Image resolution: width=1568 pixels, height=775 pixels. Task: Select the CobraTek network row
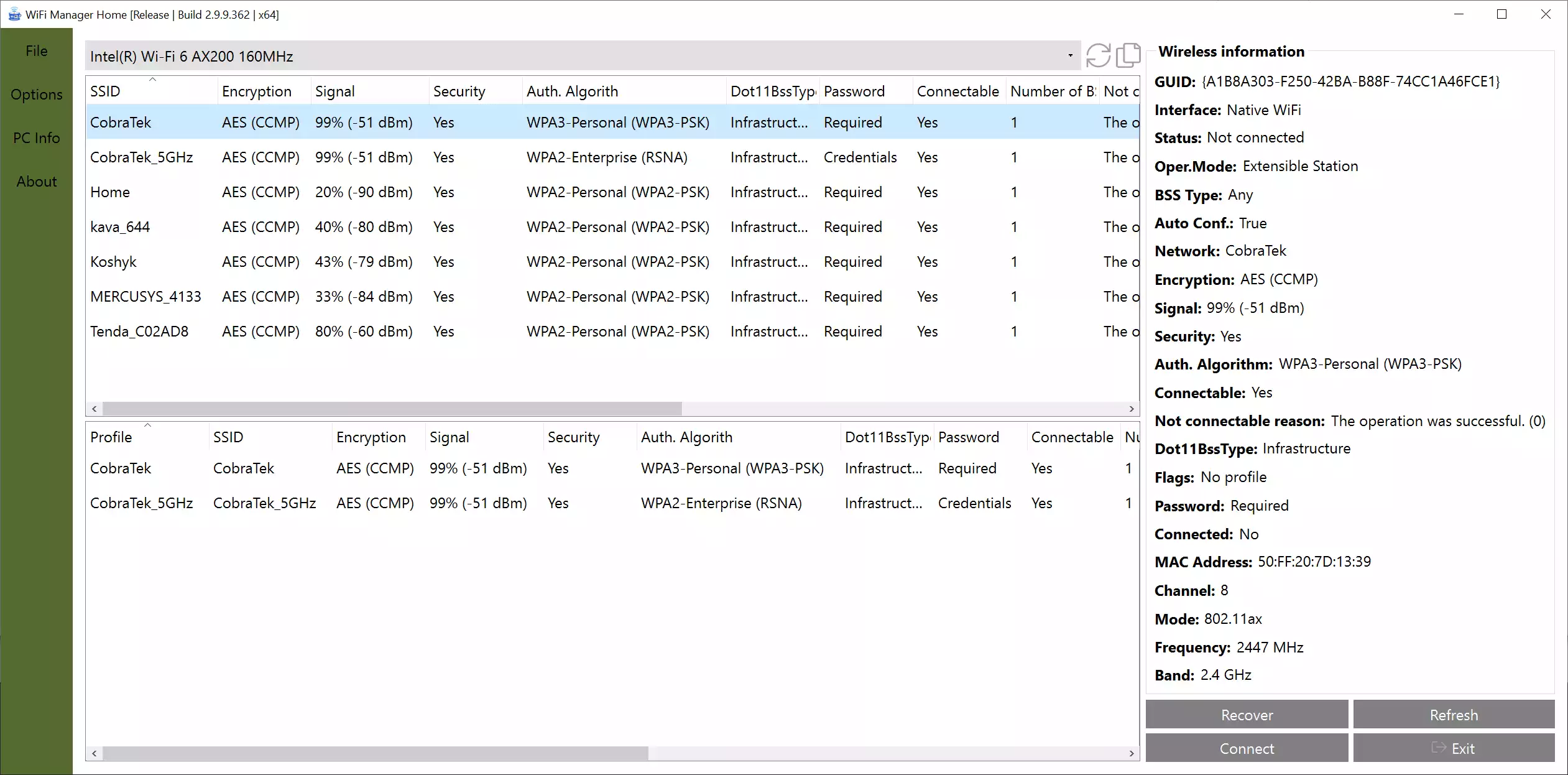pyautogui.click(x=612, y=123)
